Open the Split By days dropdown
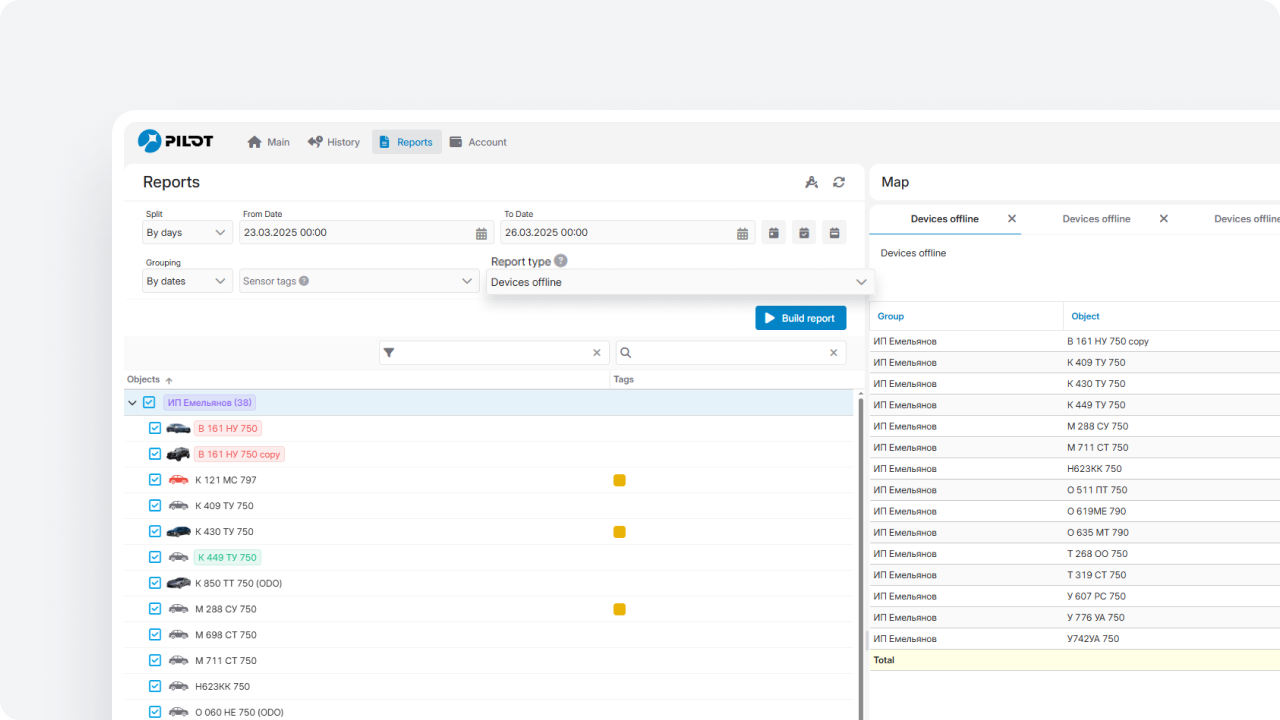Viewport: 1280px width, 720px height. (x=187, y=233)
